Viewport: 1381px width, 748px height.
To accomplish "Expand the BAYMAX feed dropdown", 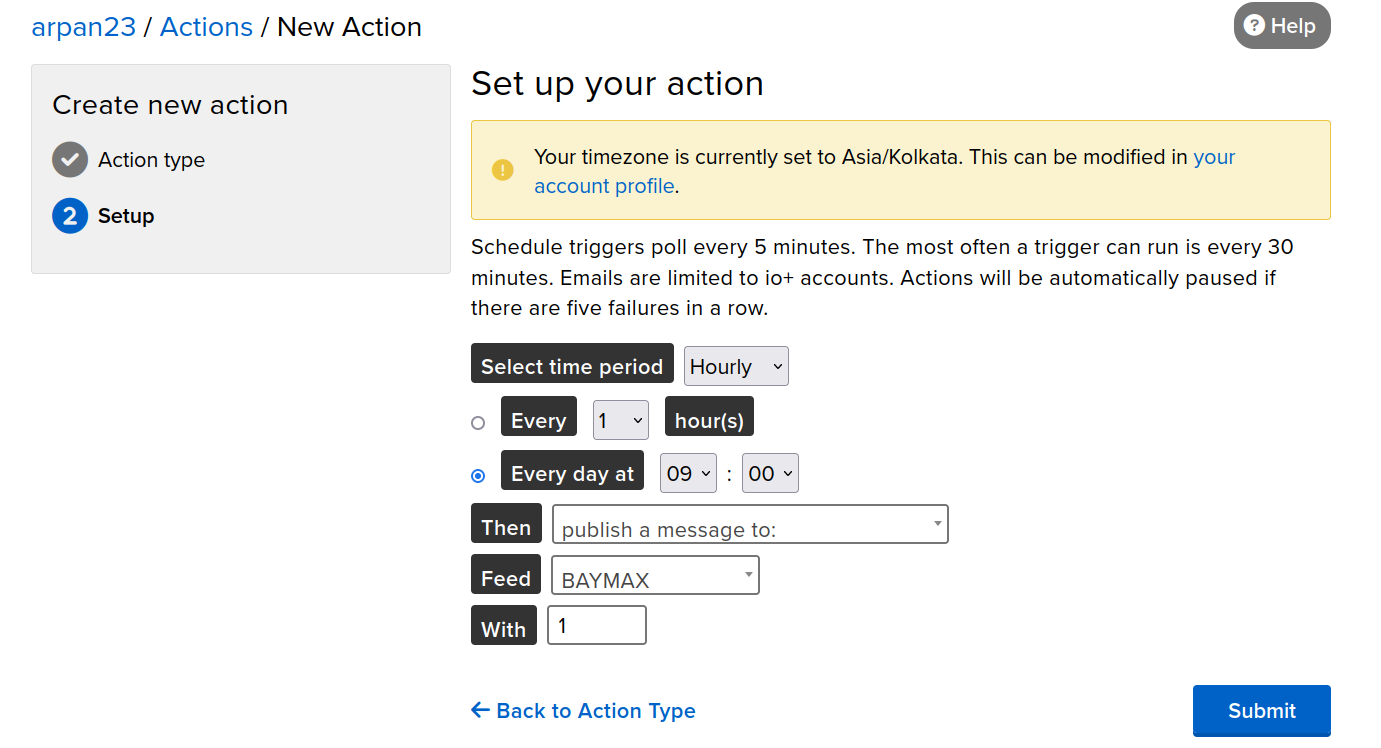I will [x=655, y=576].
